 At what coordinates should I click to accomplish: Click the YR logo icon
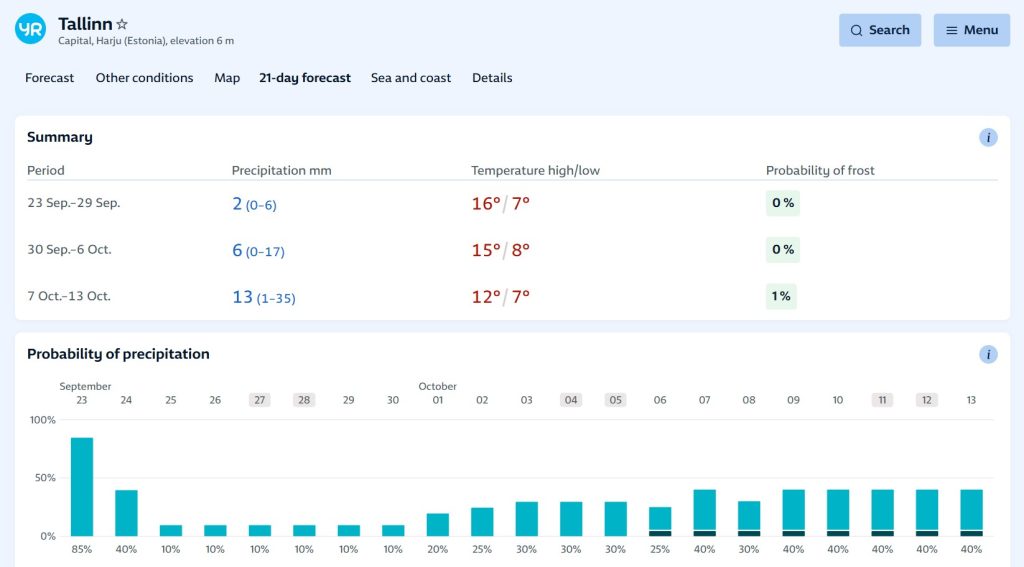click(x=30, y=29)
